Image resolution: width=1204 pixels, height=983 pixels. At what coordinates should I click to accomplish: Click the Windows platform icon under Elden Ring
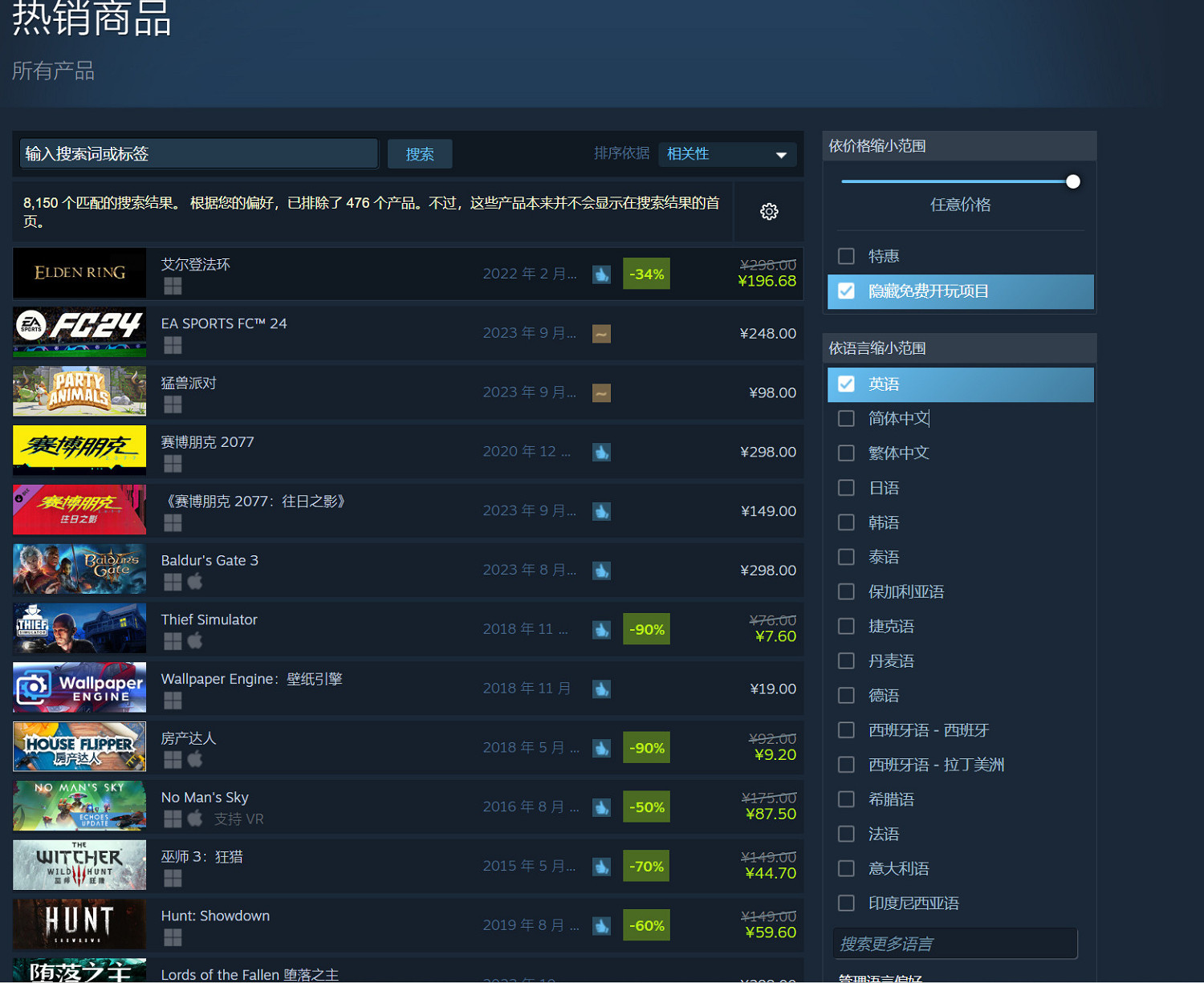[x=173, y=286]
